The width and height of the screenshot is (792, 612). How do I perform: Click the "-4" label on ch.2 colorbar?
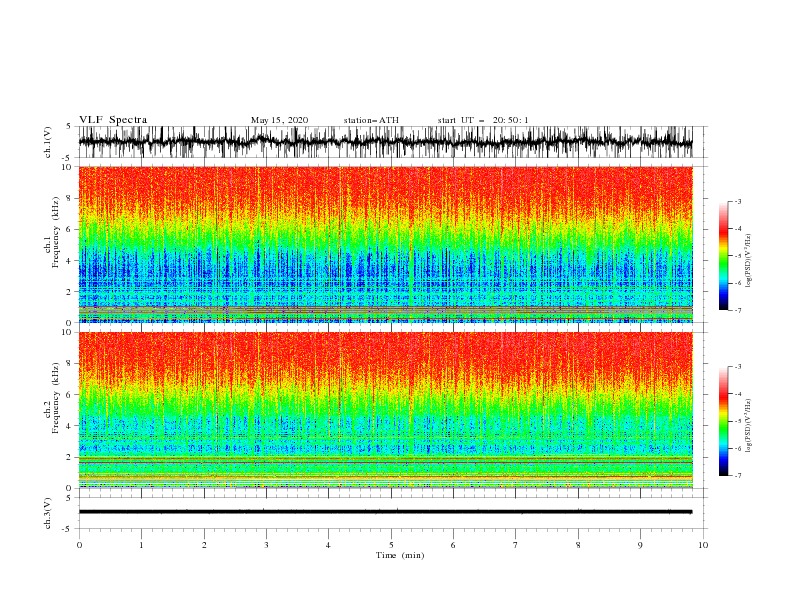click(738, 394)
